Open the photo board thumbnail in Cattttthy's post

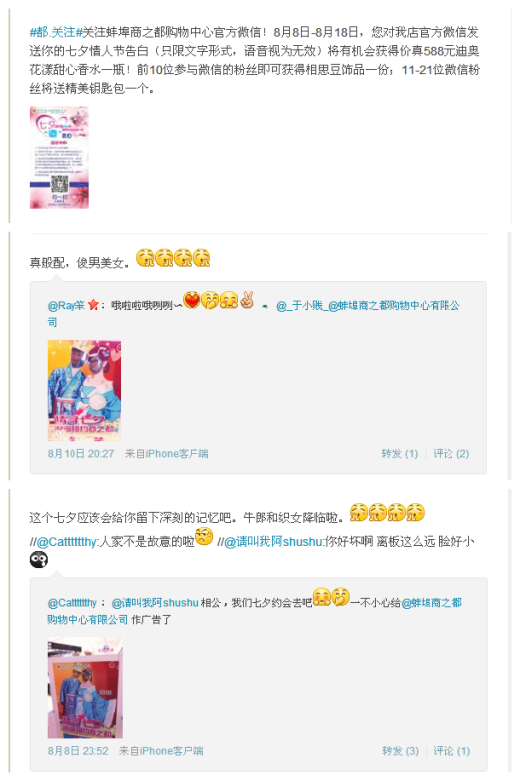pos(85,688)
